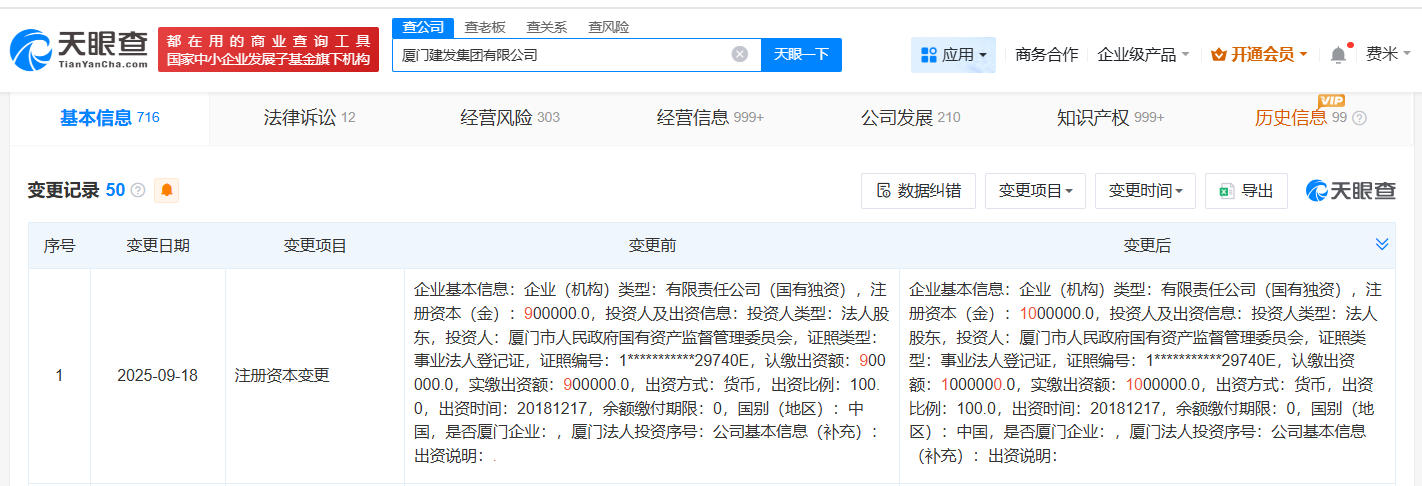Expand the 应用 apps dropdown
The height and width of the screenshot is (486, 1422).
pyautogui.click(x=953, y=55)
